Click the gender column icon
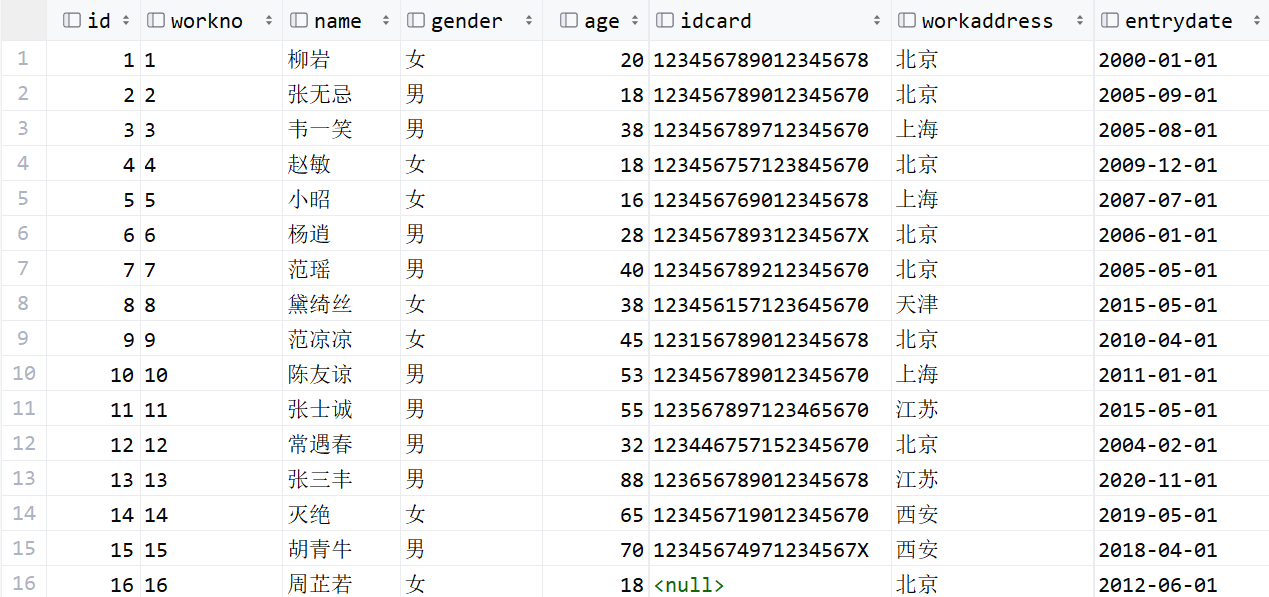 (415, 21)
